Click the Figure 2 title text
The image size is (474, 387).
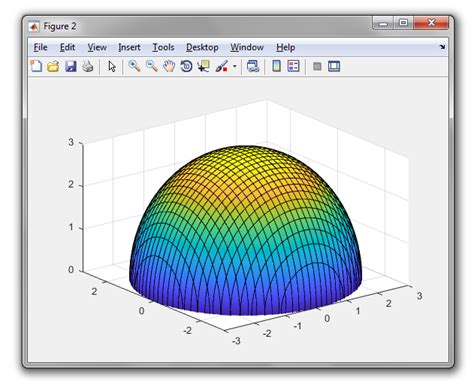(x=60, y=26)
